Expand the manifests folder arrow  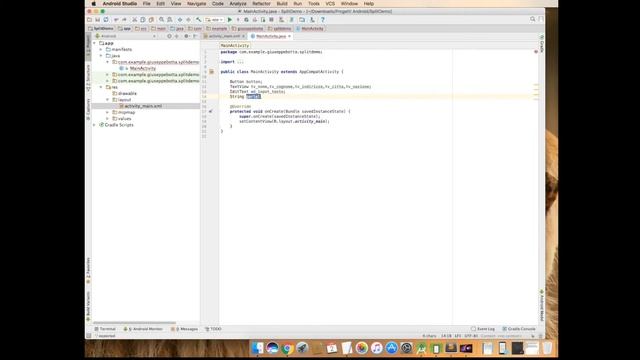[x=101, y=49]
